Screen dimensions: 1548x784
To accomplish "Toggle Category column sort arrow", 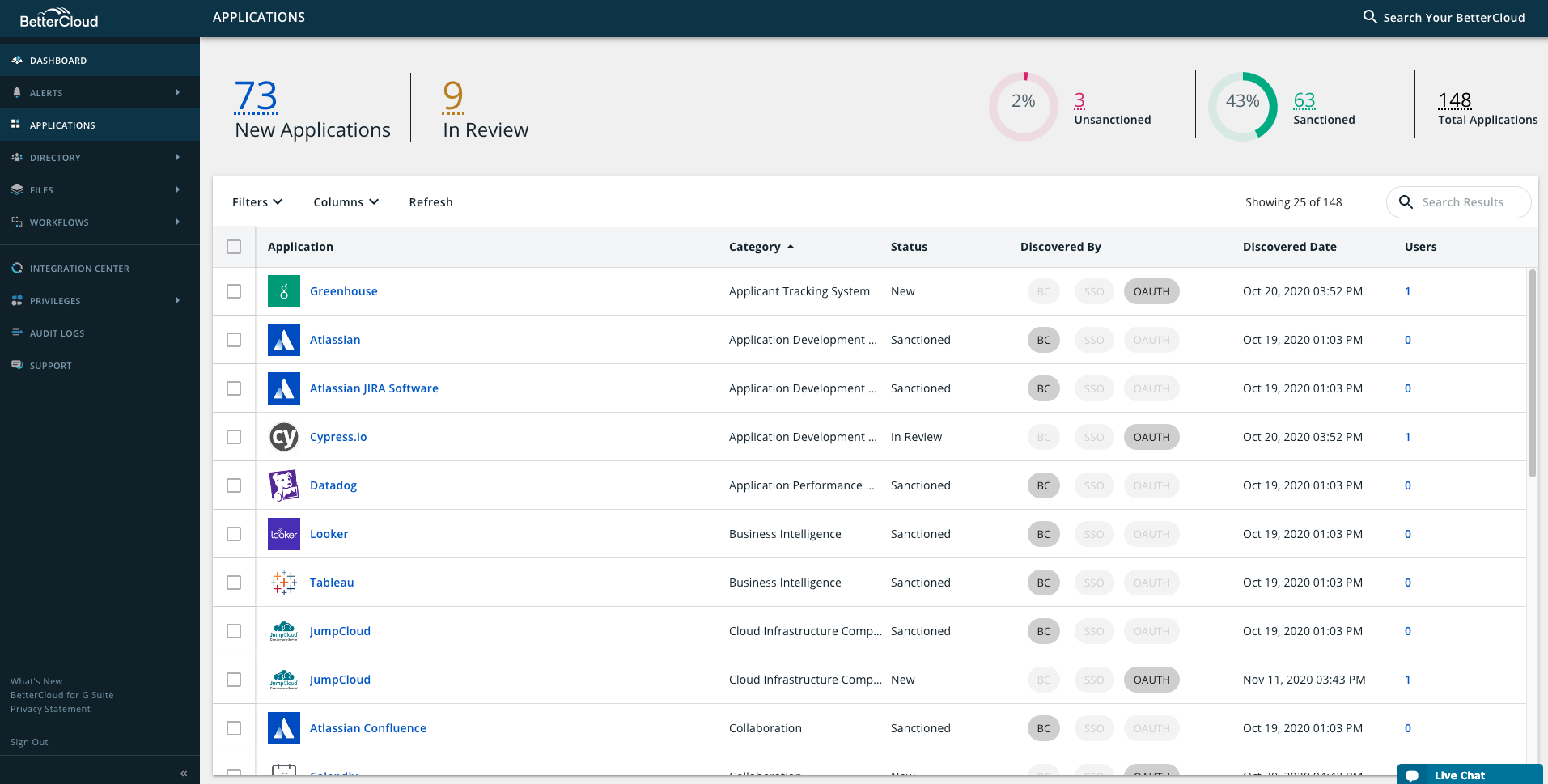I will tap(791, 247).
